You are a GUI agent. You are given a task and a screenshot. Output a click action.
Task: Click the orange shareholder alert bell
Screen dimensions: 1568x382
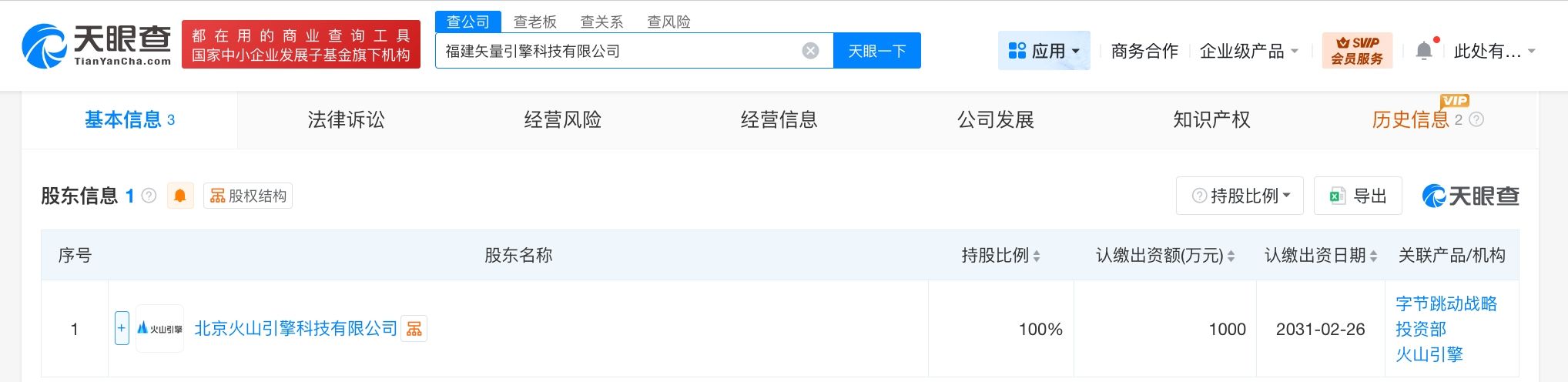(x=180, y=196)
